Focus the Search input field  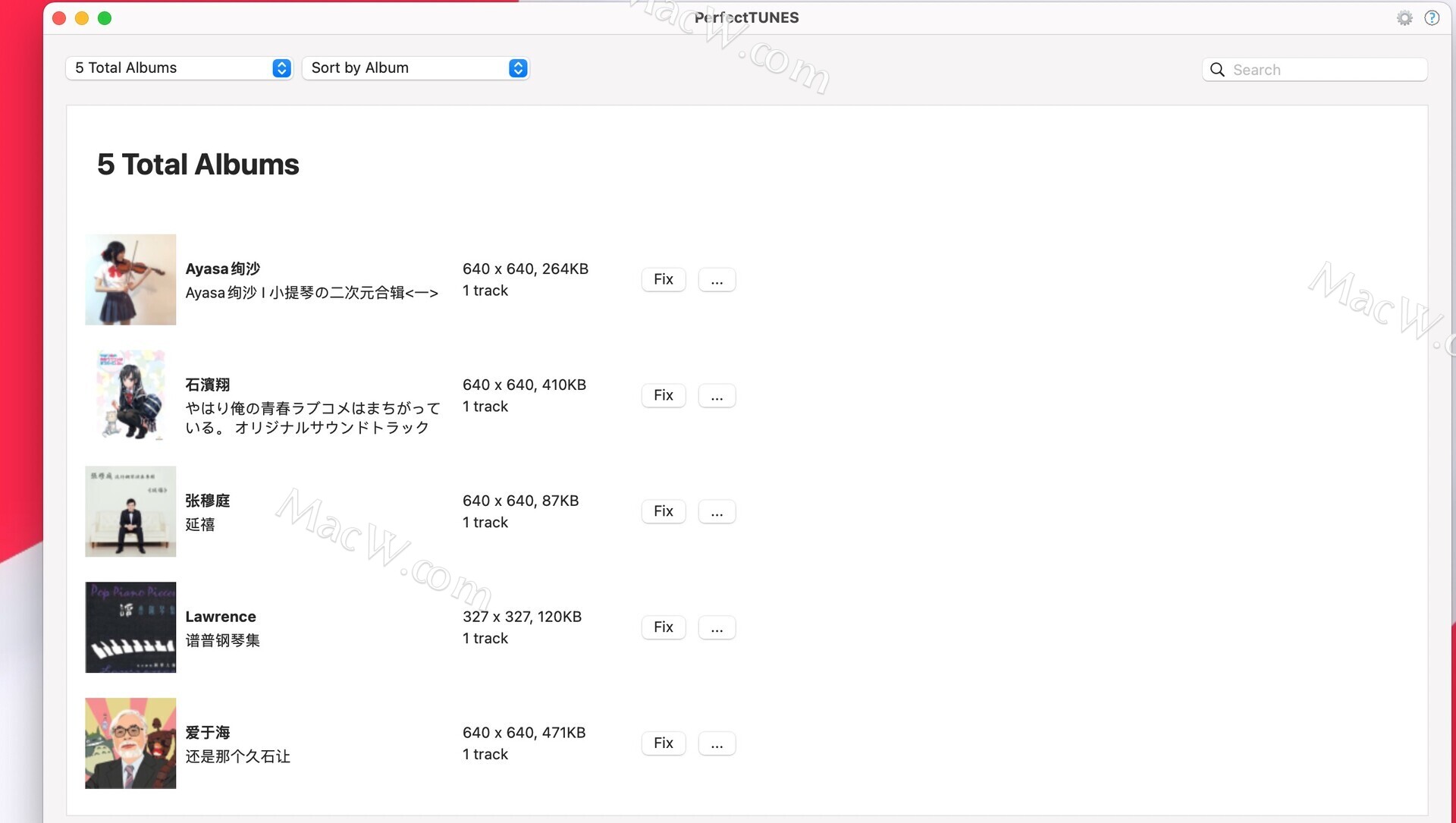(1315, 70)
